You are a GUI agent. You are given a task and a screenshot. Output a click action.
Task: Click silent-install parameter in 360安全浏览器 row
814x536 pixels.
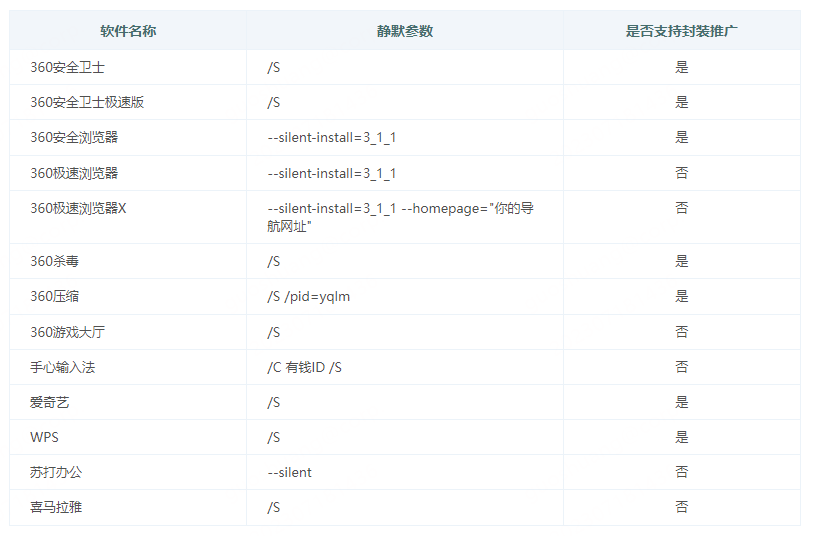tap(332, 138)
